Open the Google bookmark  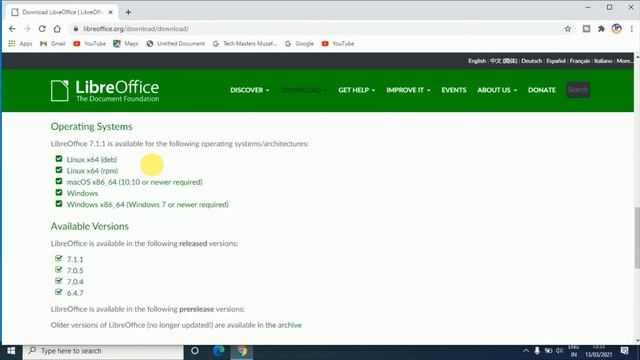point(300,43)
